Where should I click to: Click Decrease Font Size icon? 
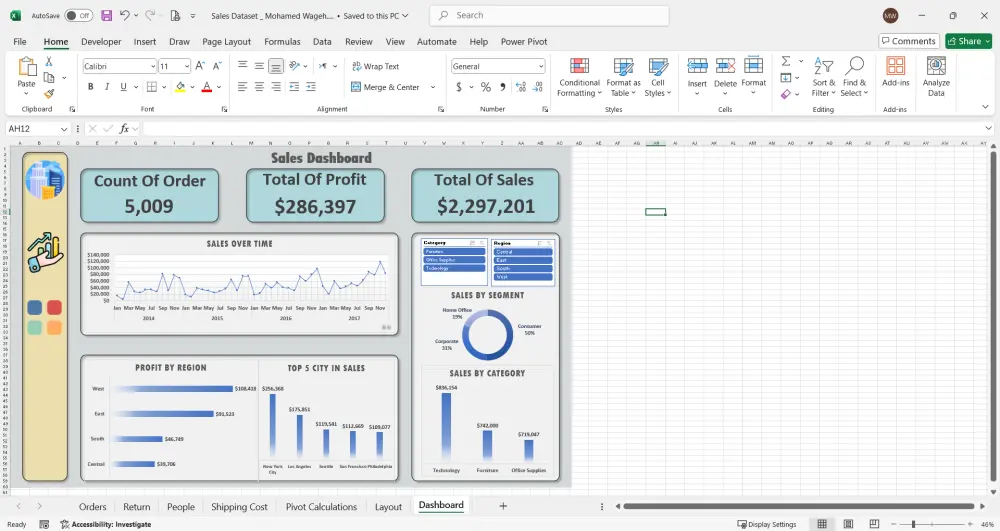tap(217, 66)
